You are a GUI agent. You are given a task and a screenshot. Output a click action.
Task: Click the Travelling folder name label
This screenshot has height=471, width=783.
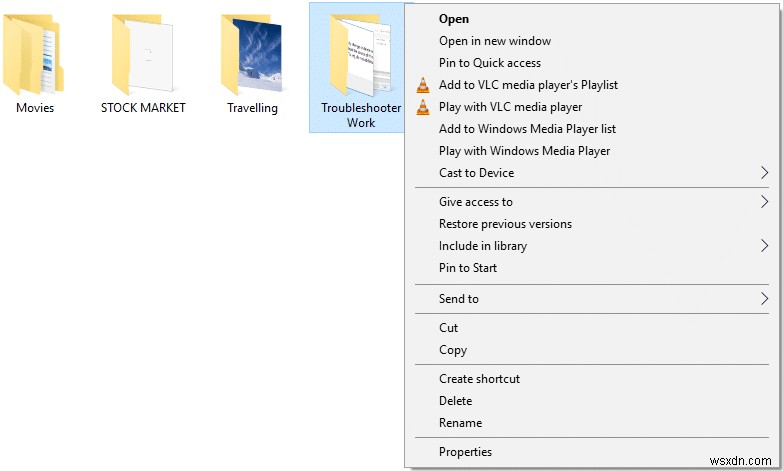tap(252, 108)
